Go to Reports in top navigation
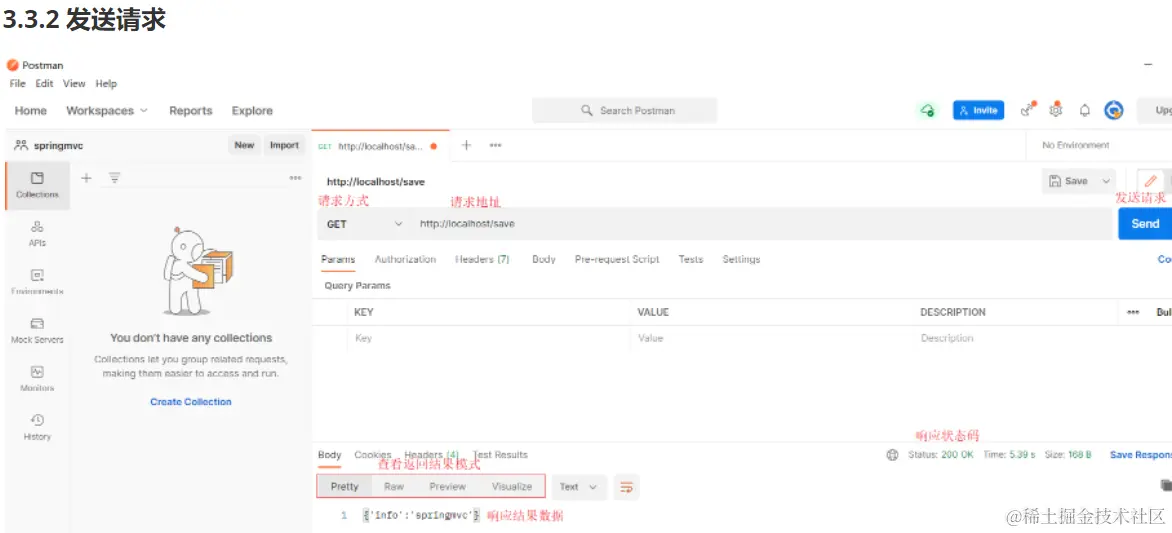 pyautogui.click(x=191, y=111)
